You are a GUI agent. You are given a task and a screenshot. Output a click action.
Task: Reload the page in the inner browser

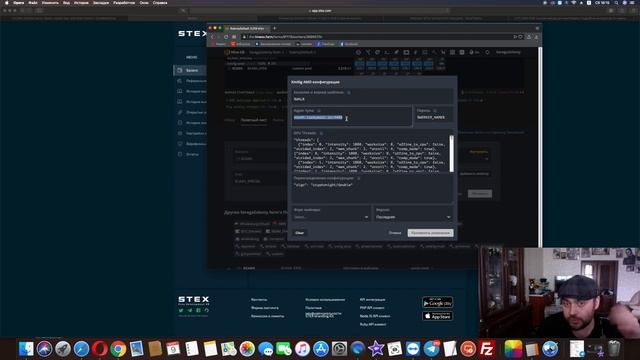click(226, 37)
